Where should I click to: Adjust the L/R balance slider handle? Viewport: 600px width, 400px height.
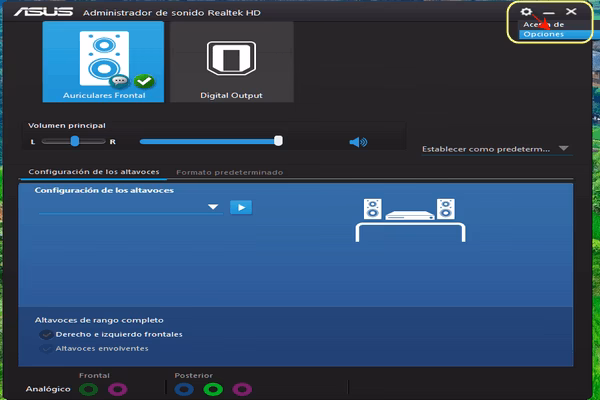click(75, 141)
